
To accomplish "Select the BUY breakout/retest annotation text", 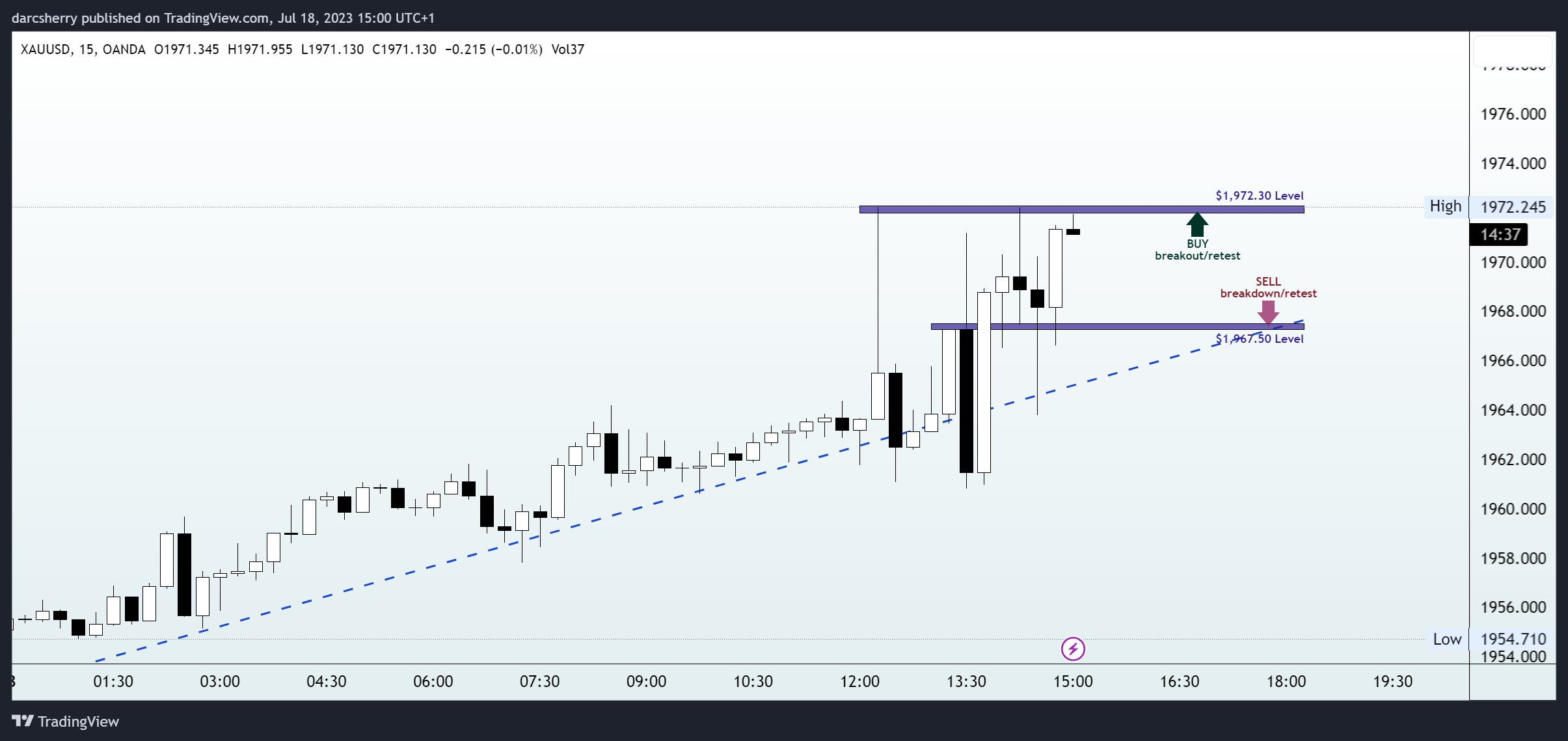I will click(1197, 250).
